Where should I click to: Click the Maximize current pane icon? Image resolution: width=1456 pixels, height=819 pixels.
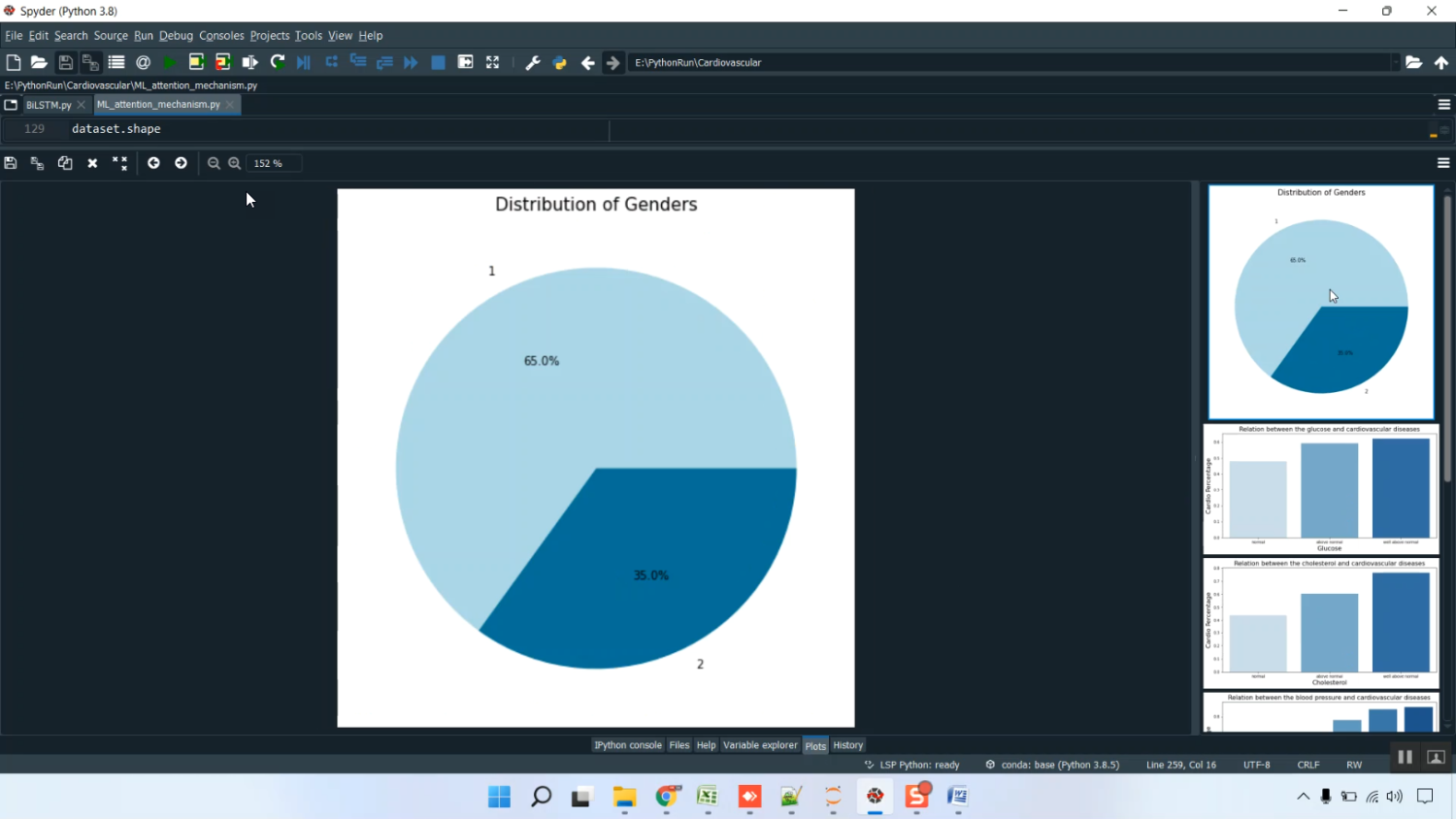tap(493, 62)
